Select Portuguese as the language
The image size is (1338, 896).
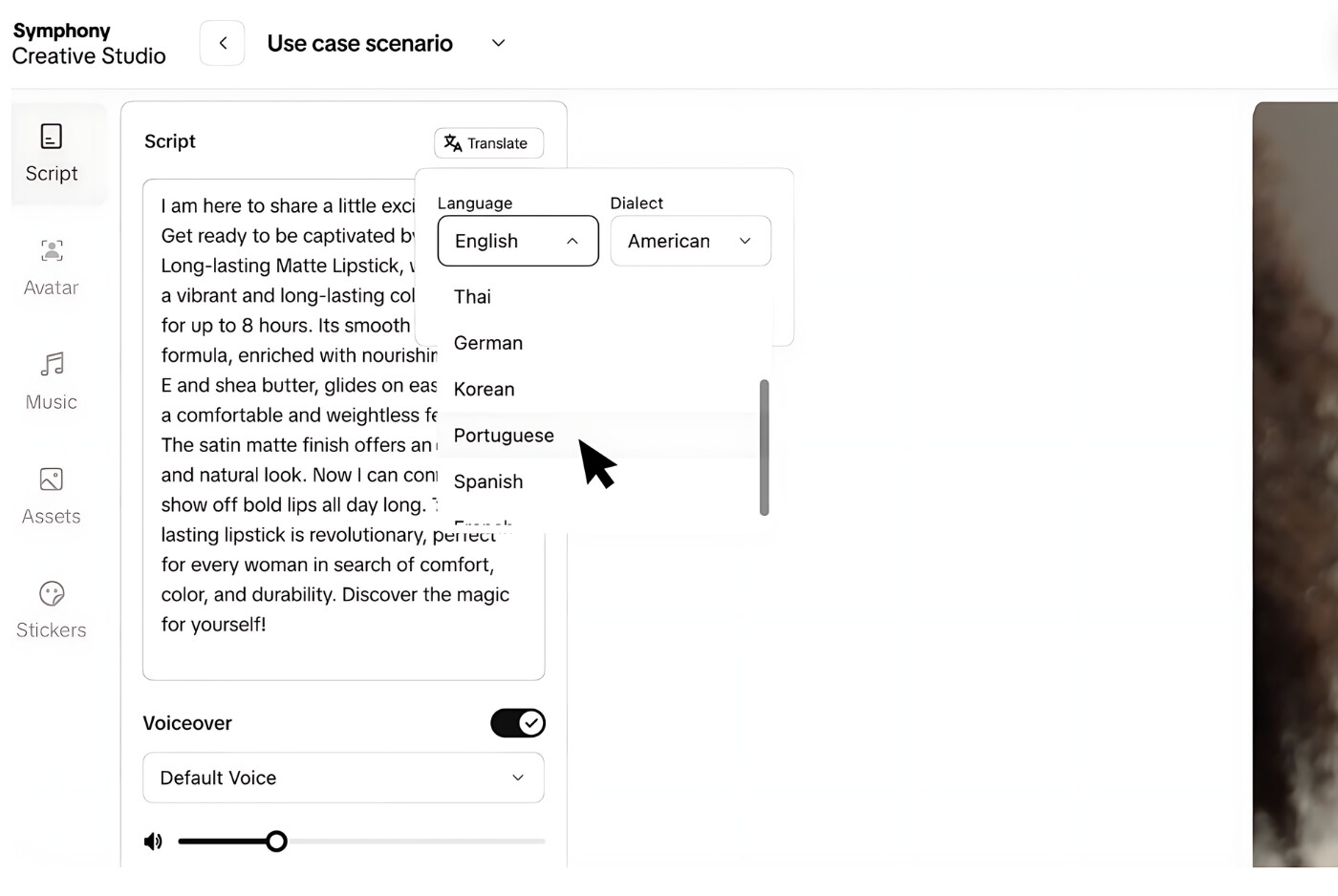click(x=504, y=436)
